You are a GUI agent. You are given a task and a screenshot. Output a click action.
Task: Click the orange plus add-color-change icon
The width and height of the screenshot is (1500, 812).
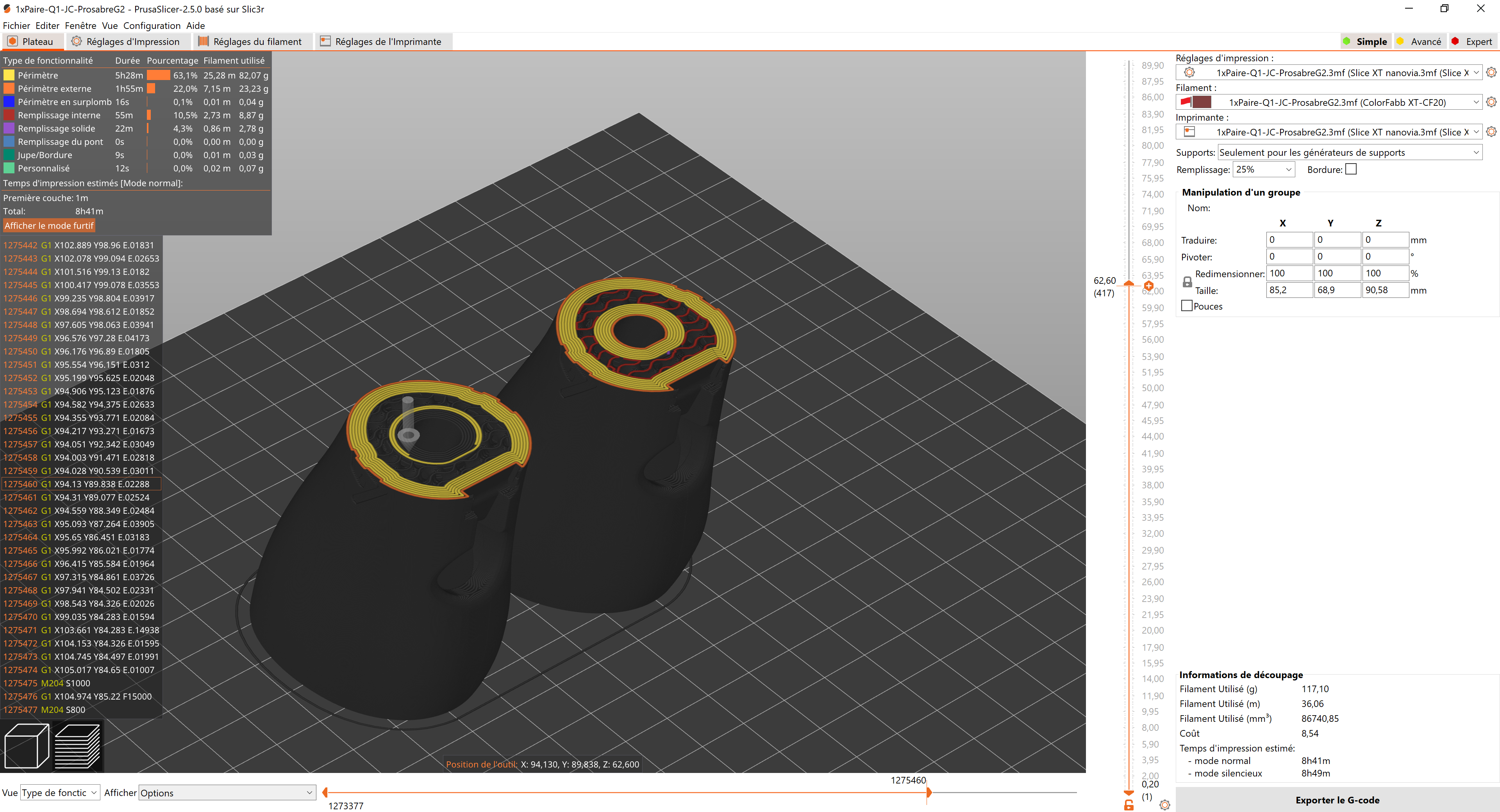[x=1148, y=286]
